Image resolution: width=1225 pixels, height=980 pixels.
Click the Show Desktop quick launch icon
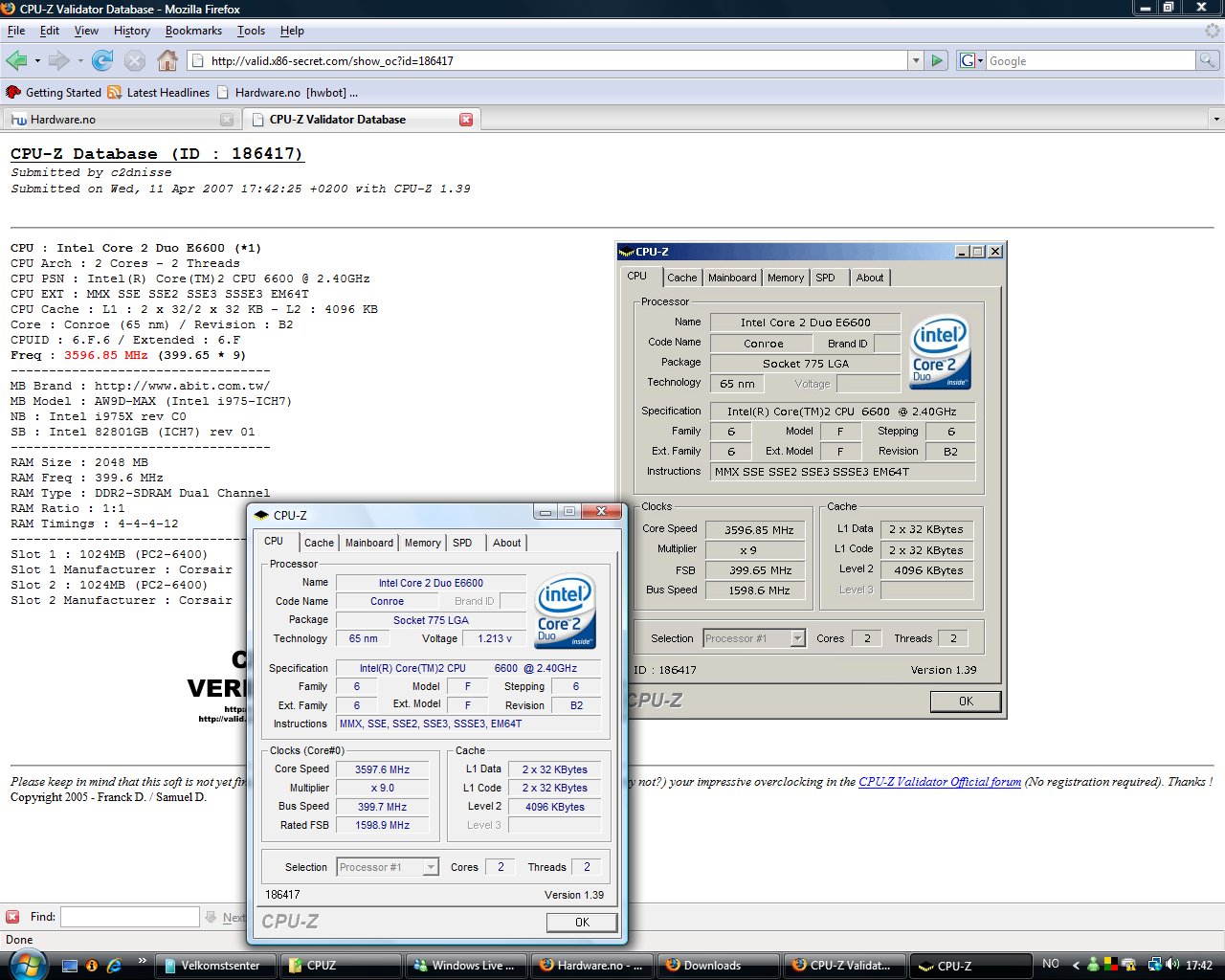click(70, 966)
